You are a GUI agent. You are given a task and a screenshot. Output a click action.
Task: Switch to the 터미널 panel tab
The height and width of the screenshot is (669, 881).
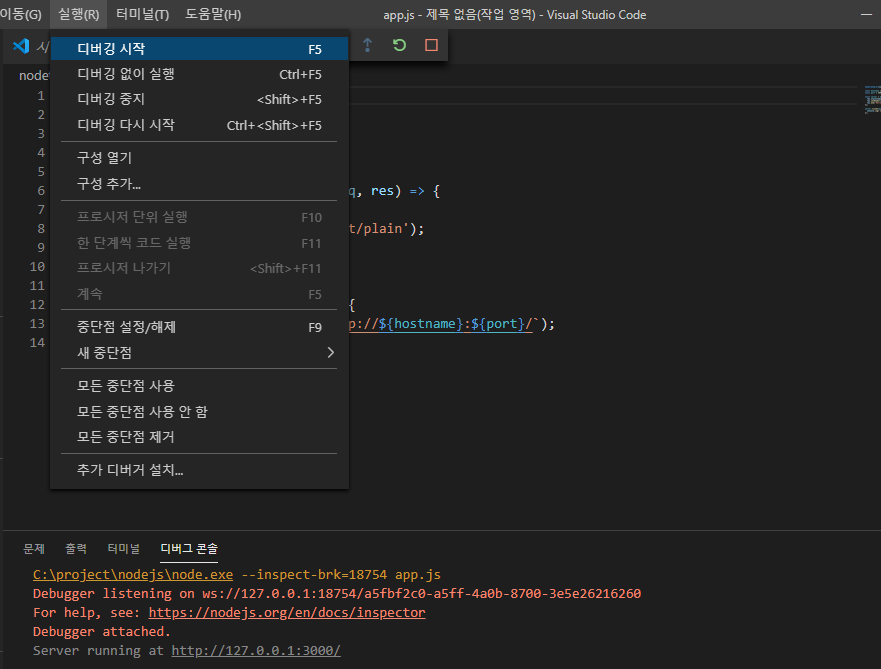pos(124,548)
